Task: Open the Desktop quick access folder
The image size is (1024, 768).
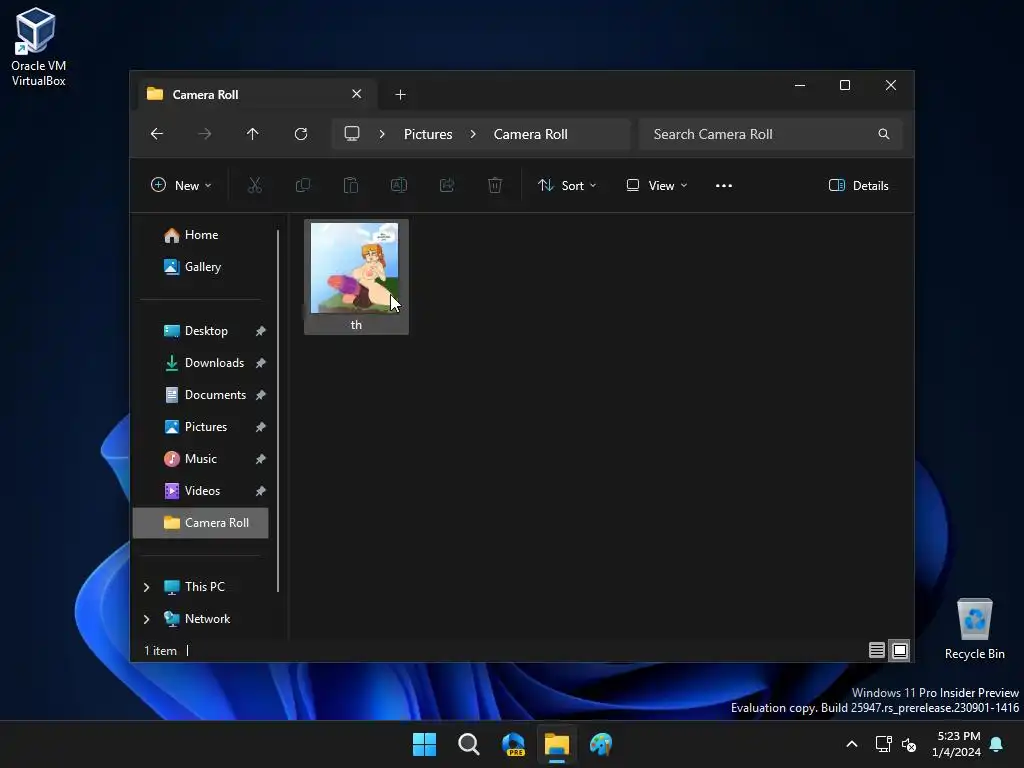Action: [200, 331]
